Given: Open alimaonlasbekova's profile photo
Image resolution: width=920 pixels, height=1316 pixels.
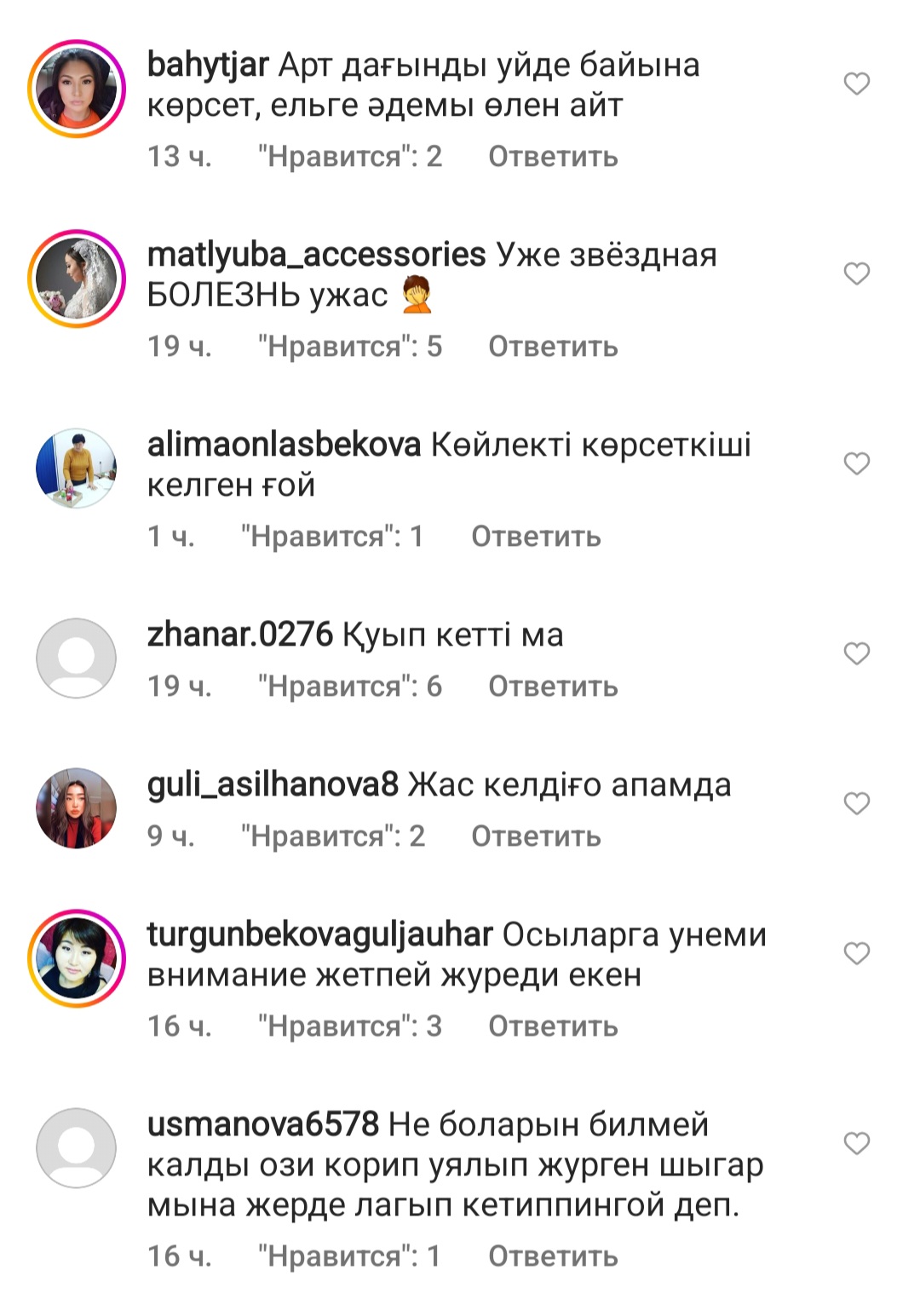Looking at the screenshot, I should (x=77, y=468).
